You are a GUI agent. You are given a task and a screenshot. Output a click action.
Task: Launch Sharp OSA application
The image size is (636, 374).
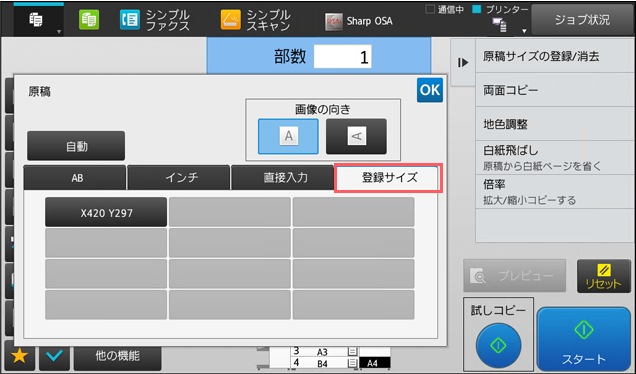tap(359, 21)
